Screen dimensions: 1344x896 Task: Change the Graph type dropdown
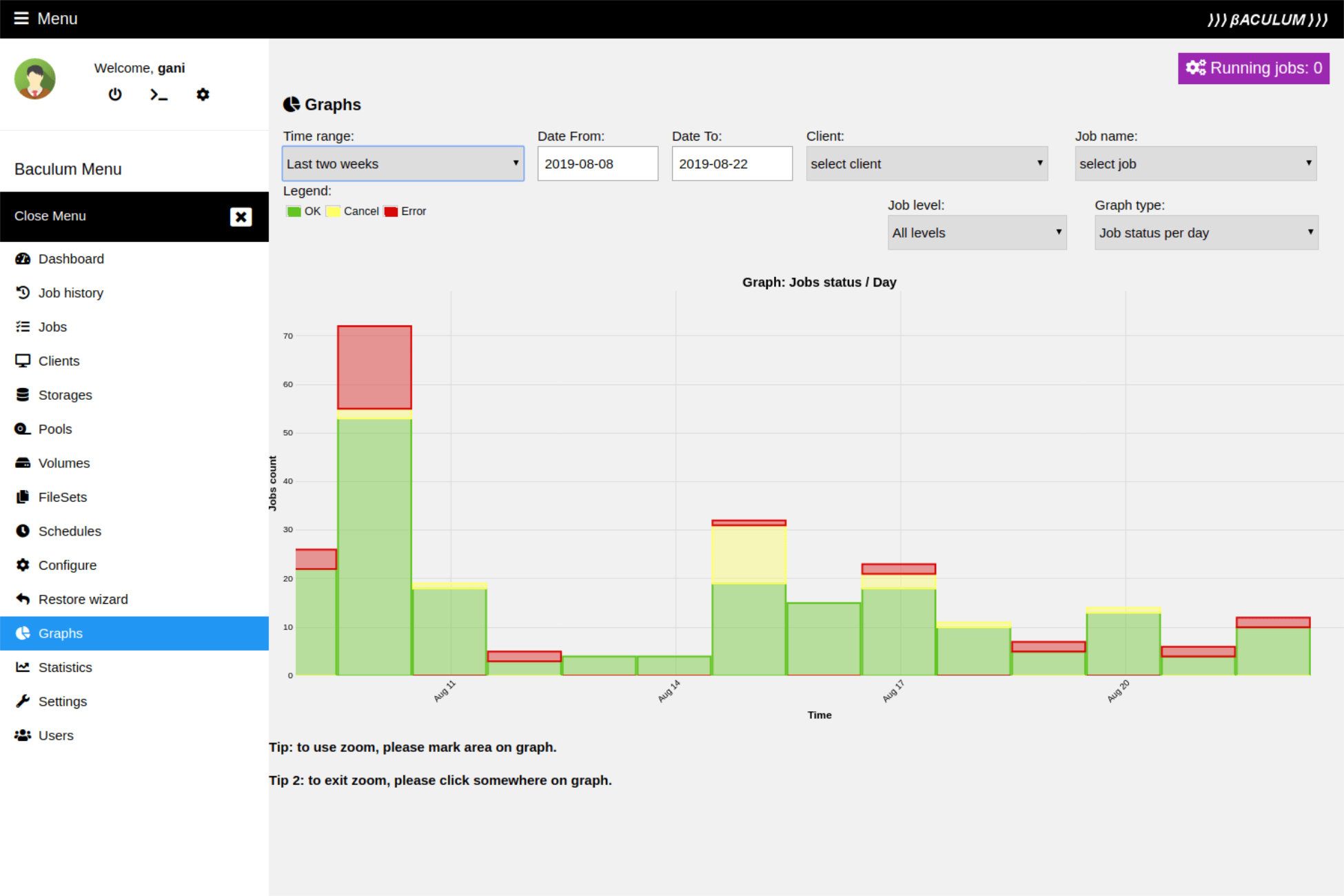coord(1206,233)
